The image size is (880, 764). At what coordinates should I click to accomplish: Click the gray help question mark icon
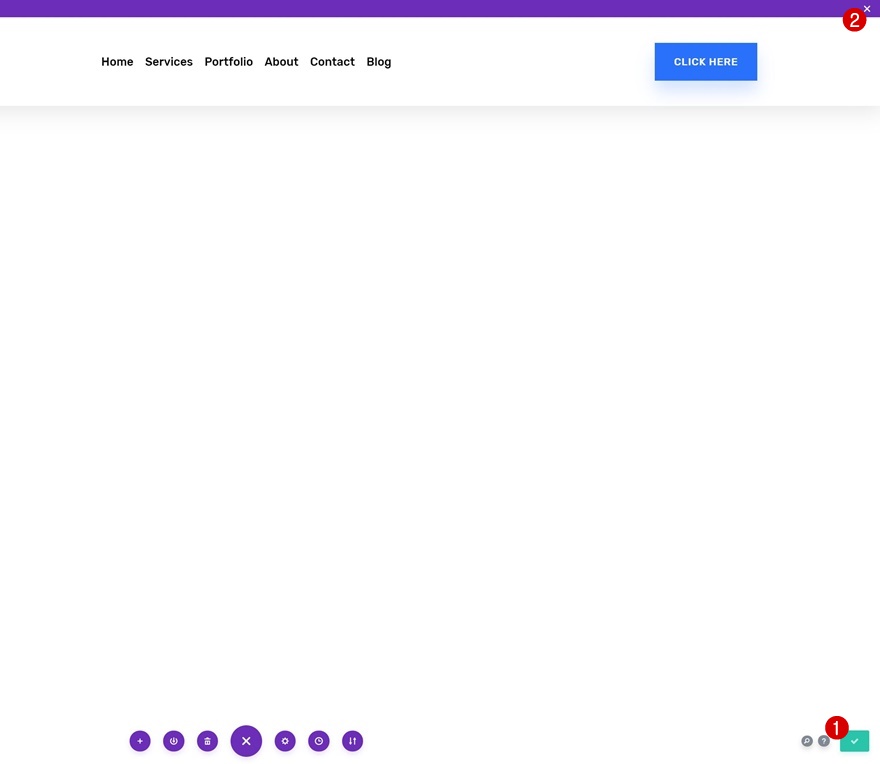(823, 741)
